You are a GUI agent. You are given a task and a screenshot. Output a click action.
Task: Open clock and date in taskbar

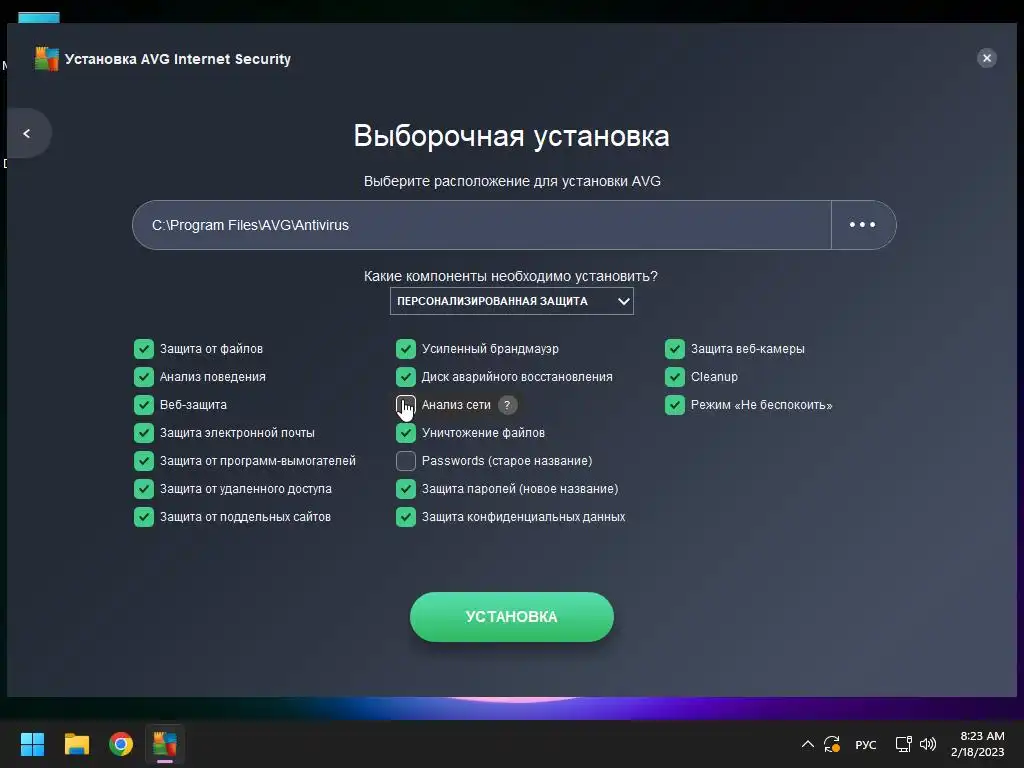click(x=978, y=744)
